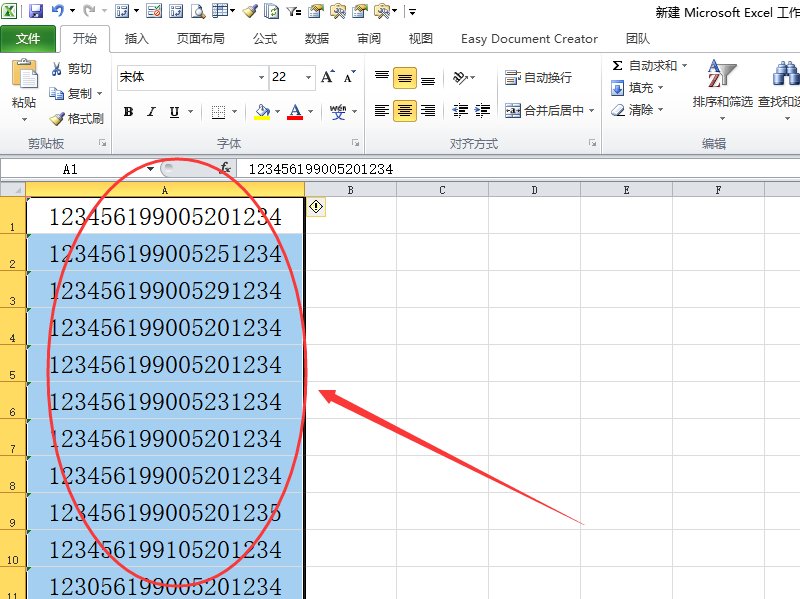Select the Format Painter tool

[75, 119]
